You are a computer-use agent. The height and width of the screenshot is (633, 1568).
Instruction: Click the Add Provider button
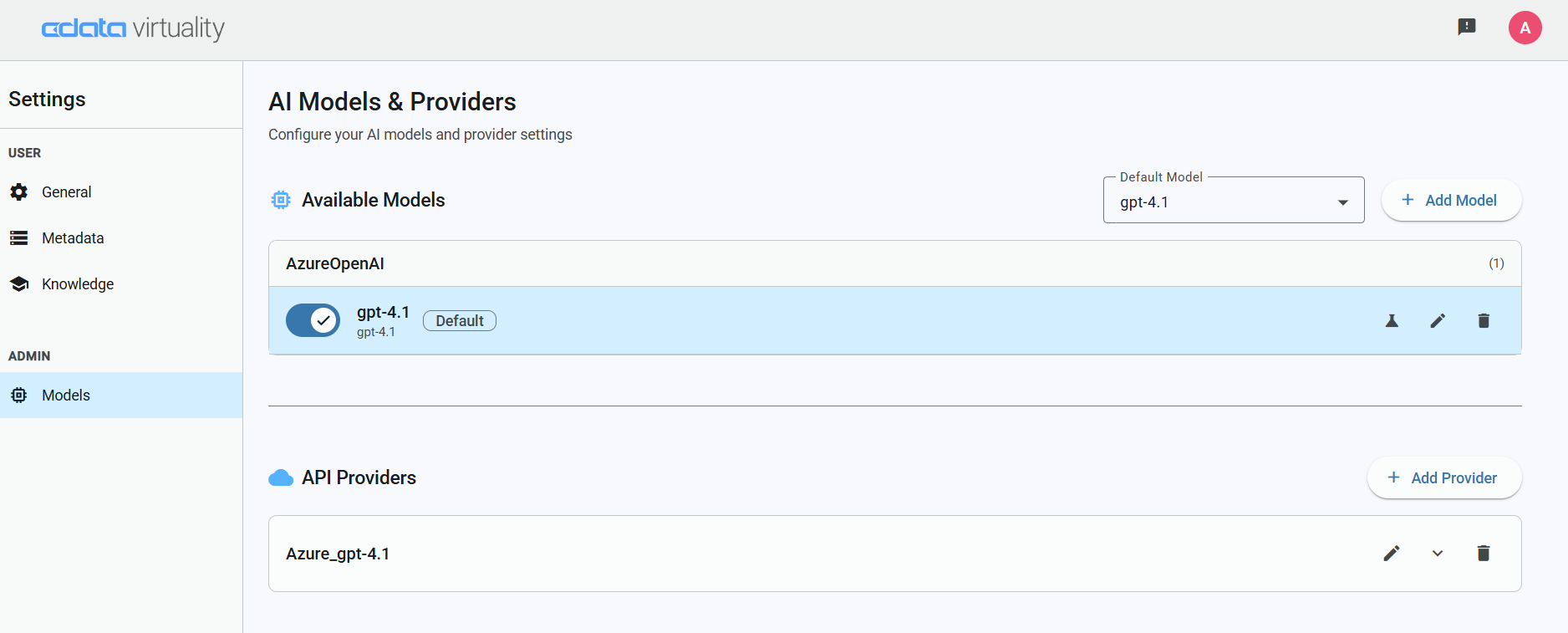[x=1443, y=477]
